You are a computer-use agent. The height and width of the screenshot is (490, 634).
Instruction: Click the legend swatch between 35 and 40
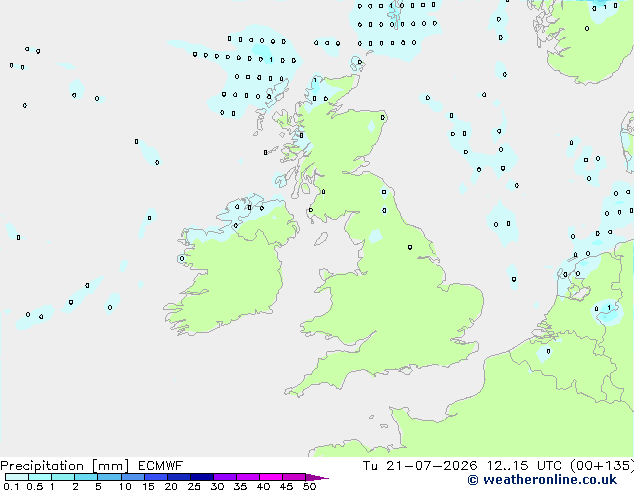[248, 477]
